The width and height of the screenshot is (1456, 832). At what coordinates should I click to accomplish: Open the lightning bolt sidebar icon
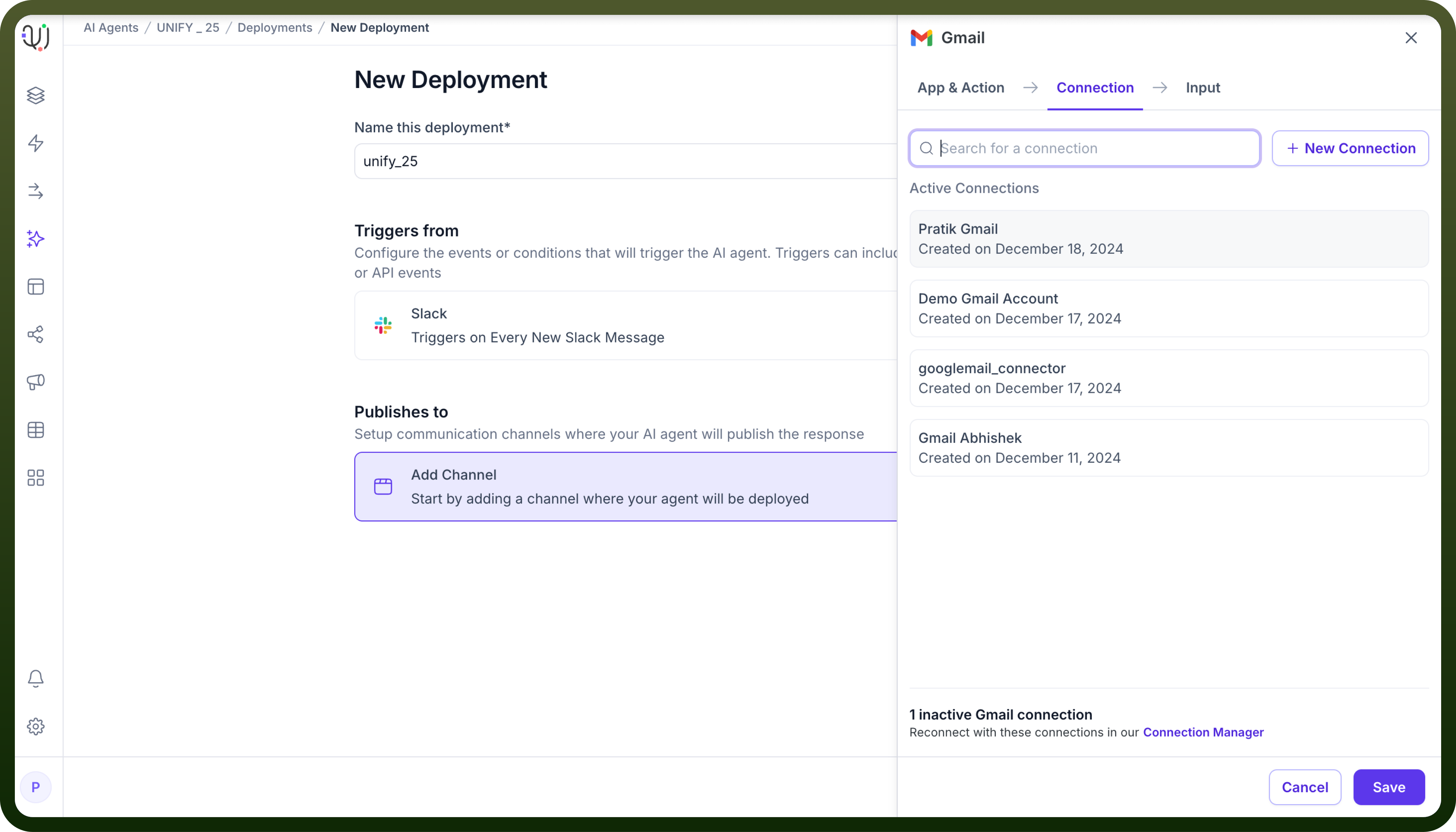pyautogui.click(x=35, y=143)
